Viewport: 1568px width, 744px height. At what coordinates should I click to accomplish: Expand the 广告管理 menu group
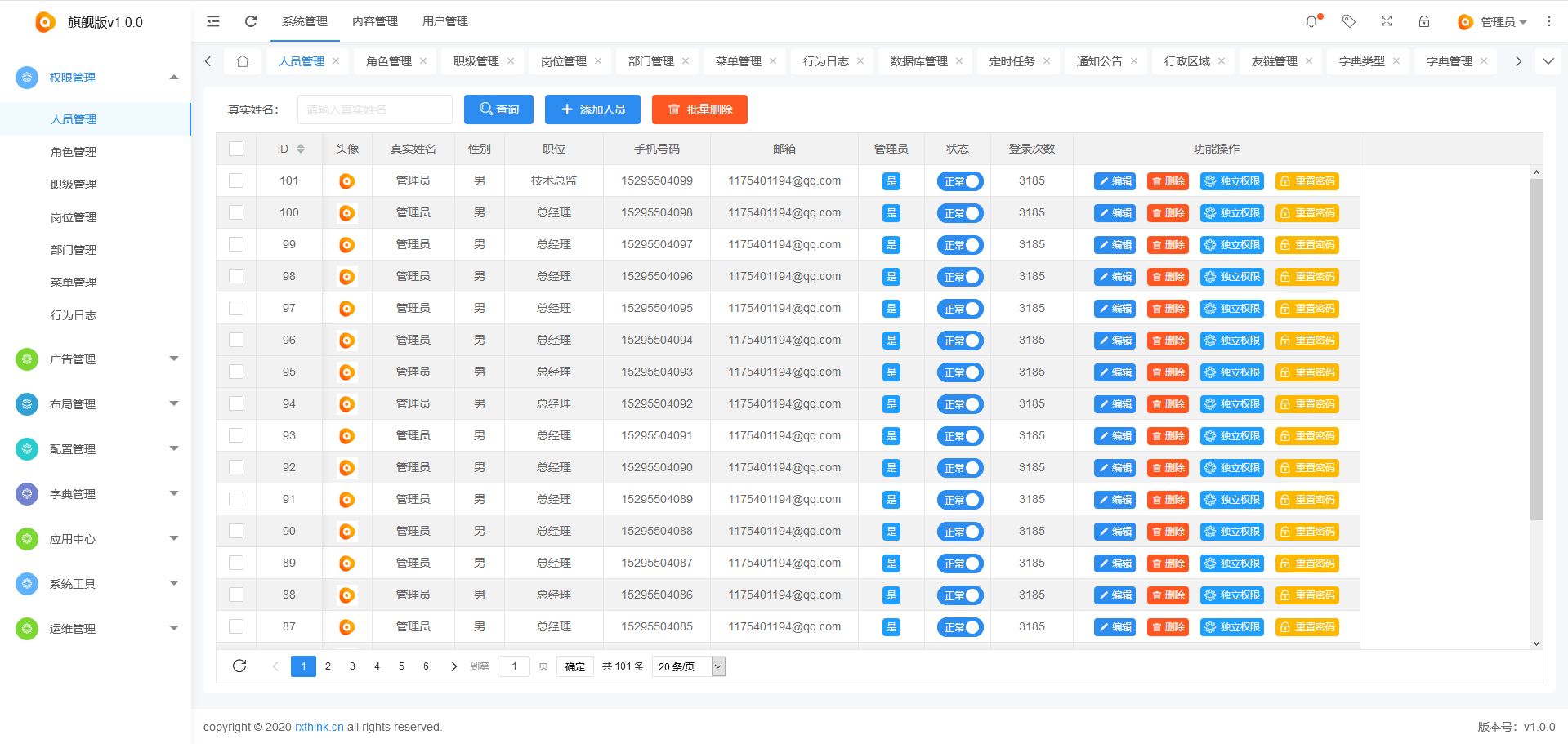click(x=173, y=359)
